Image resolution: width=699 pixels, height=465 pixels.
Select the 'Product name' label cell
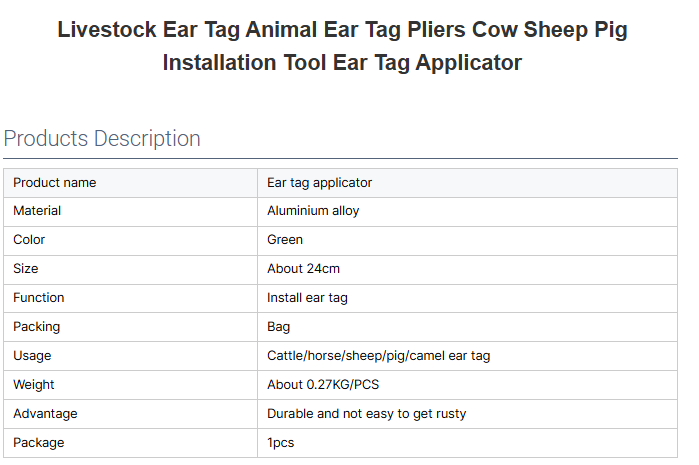(x=55, y=183)
